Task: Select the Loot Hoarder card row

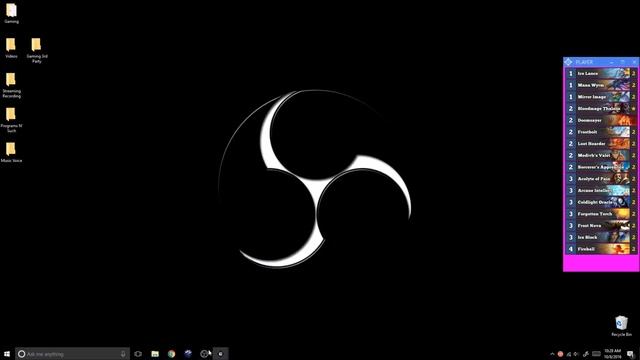Action: (x=601, y=144)
